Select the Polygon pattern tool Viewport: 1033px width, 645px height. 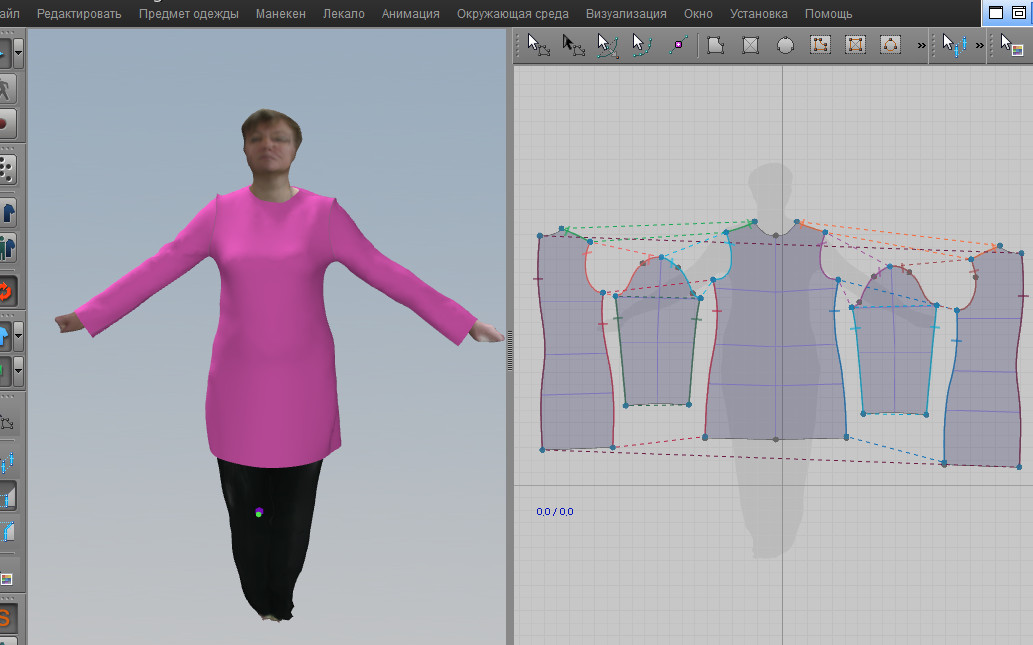pyautogui.click(x=715, y=45)
